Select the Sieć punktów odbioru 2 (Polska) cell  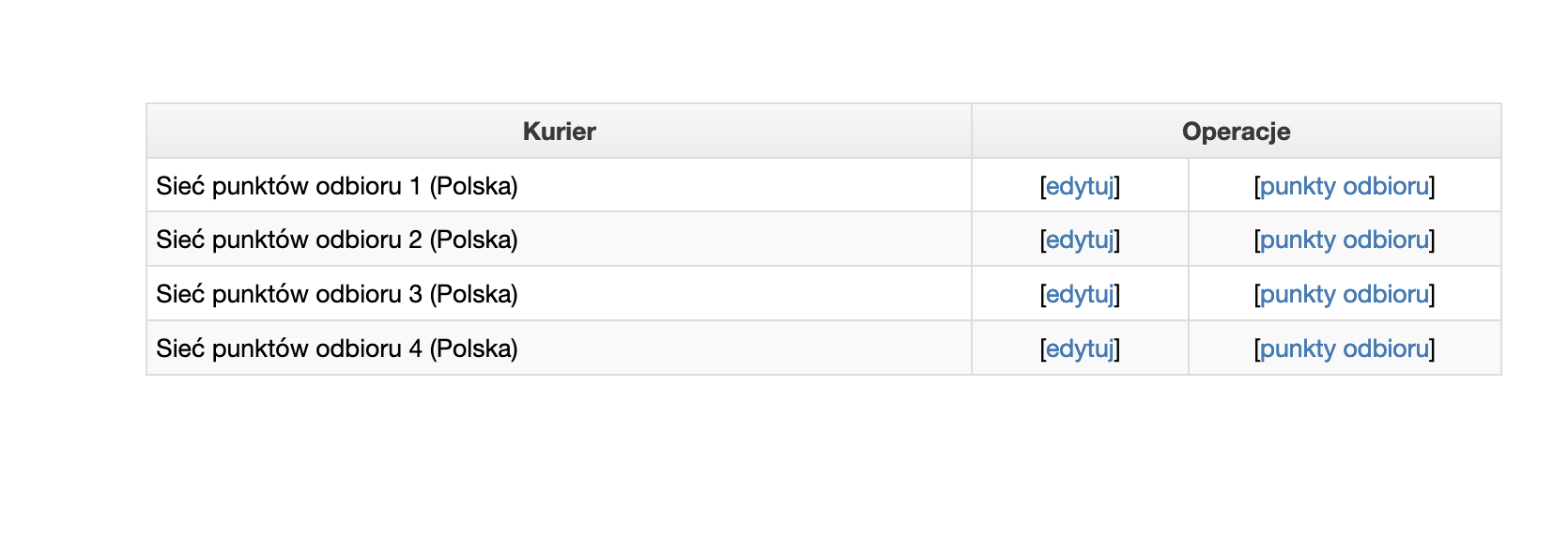point(559,239)
